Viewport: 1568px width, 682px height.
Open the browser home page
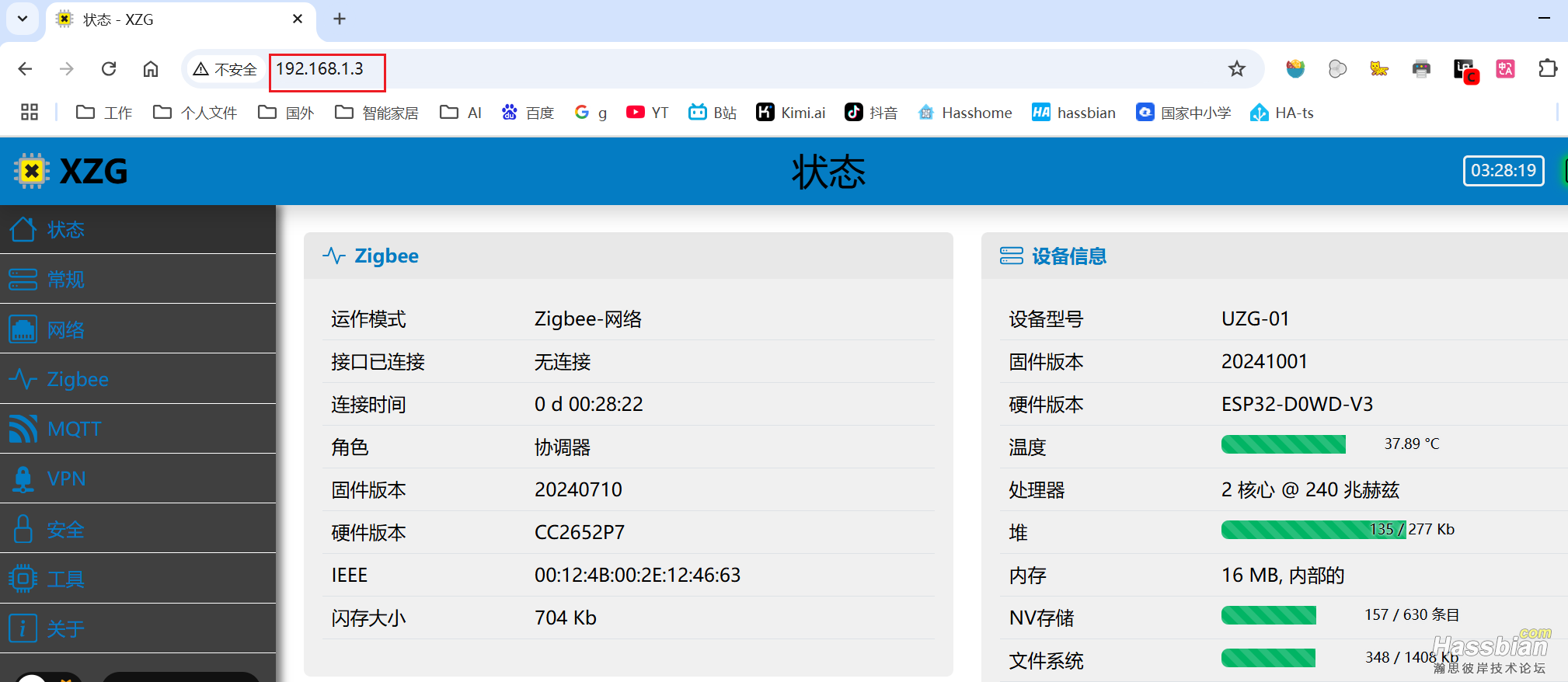[151, 69]
